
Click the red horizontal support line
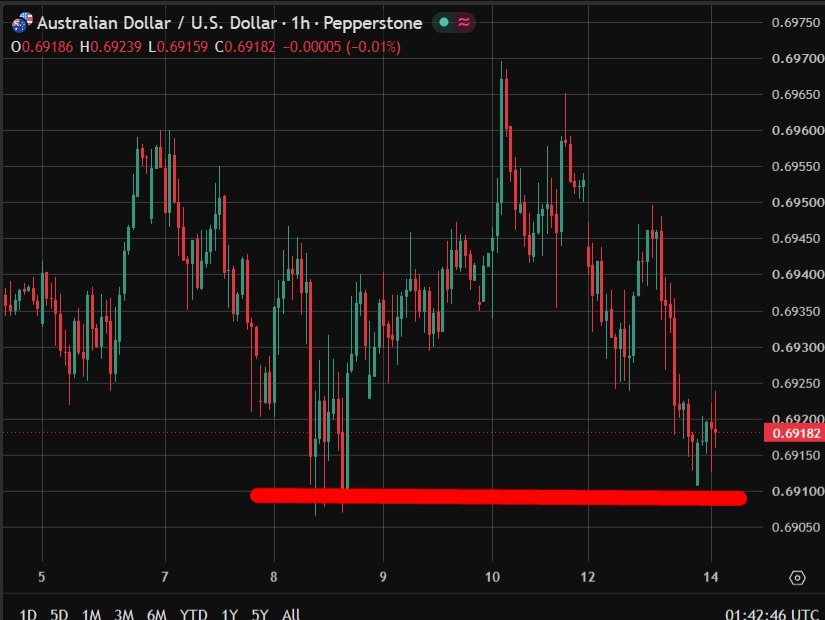click(498, 496)
